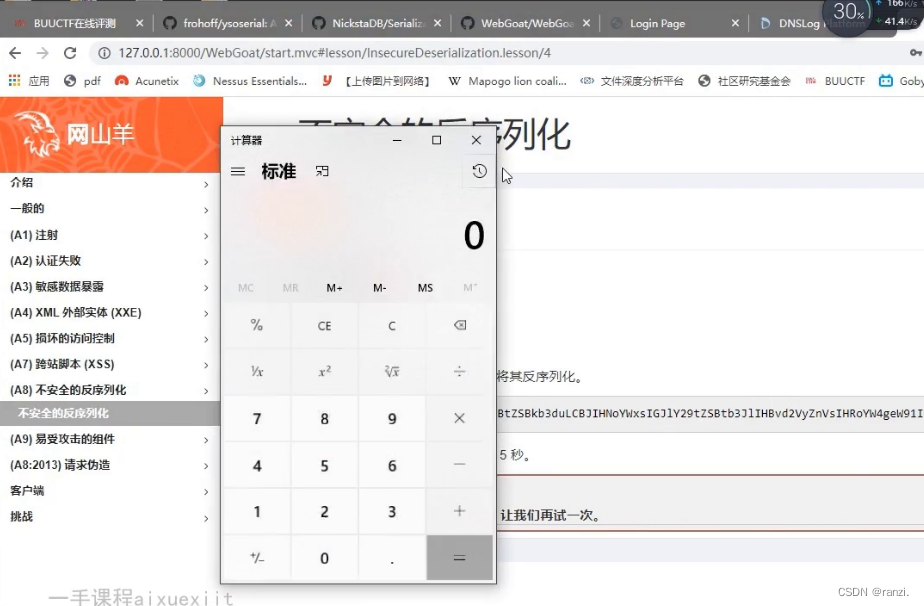Expand the (A4) XML 外部实体 (XXE) section
This screenshot has height=606, width=924.
(110, 312)
